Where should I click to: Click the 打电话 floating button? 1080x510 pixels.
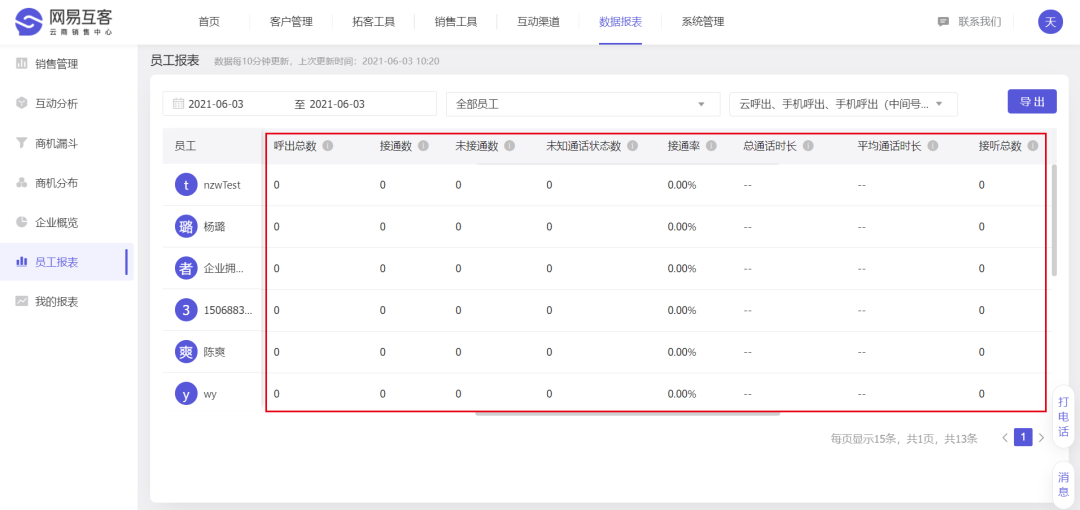[1063, 416]
